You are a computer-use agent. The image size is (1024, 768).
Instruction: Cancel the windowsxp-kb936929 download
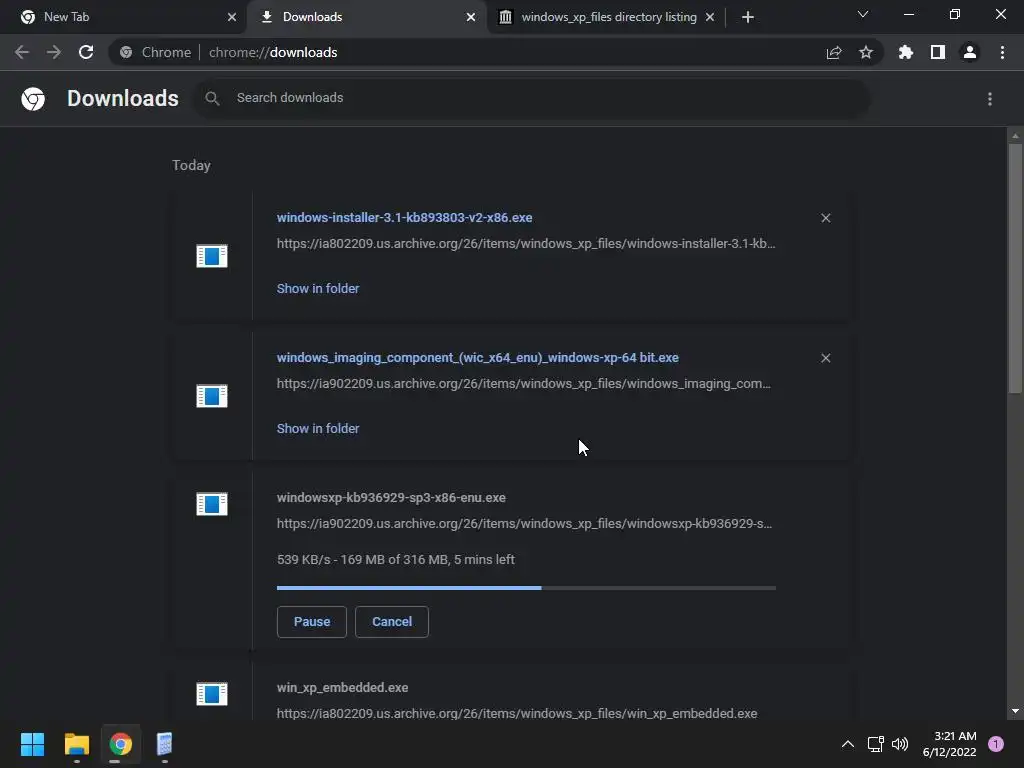[x=392, y=622]
